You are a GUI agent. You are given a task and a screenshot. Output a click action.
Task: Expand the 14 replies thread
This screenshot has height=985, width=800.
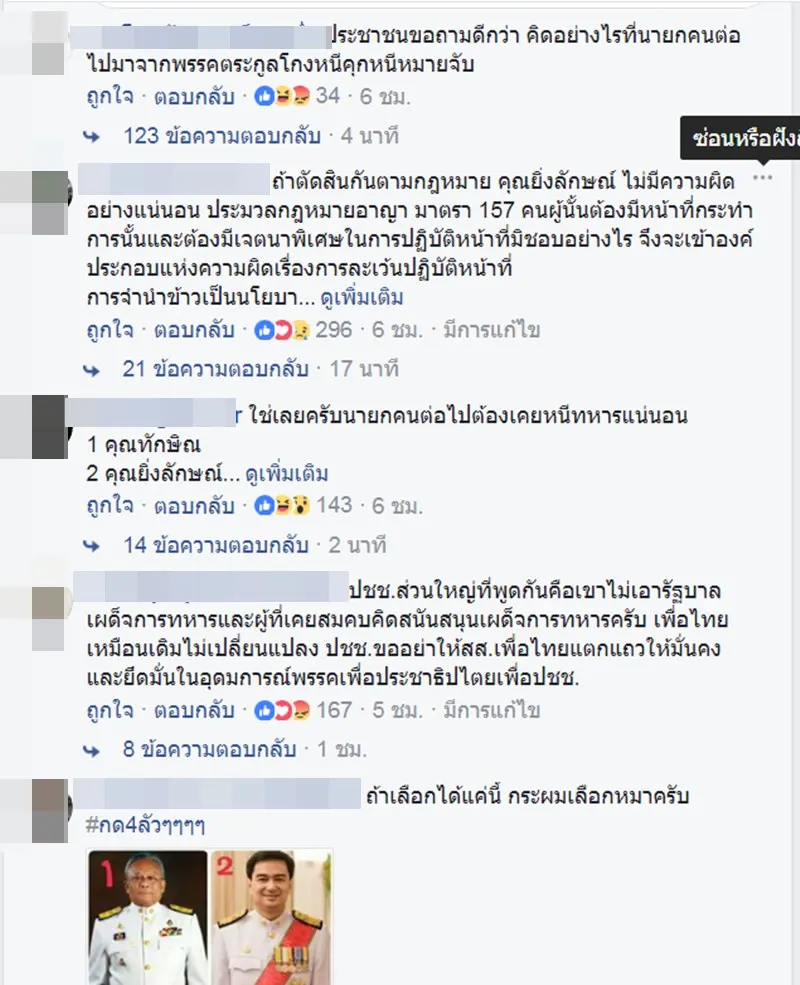click(215, 545)
